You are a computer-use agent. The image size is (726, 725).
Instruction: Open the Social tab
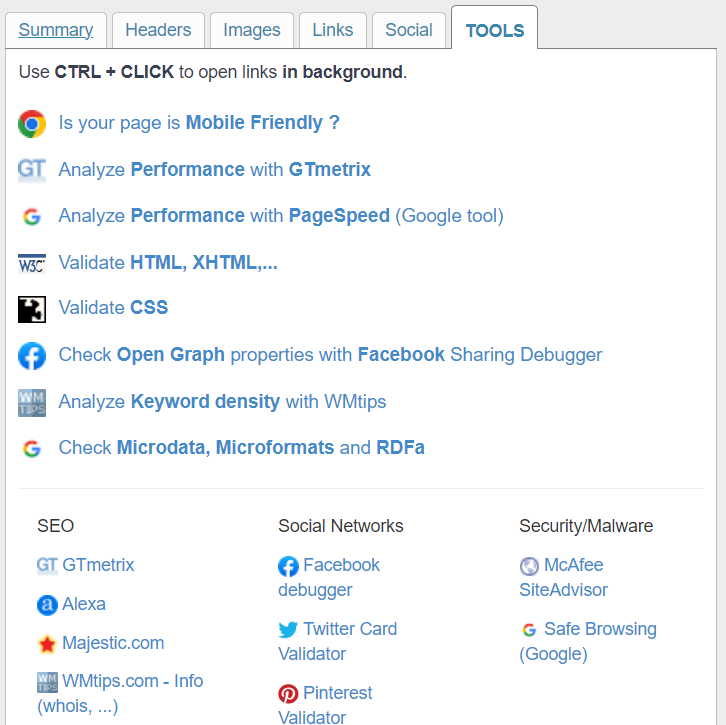[x=409, y=30]
